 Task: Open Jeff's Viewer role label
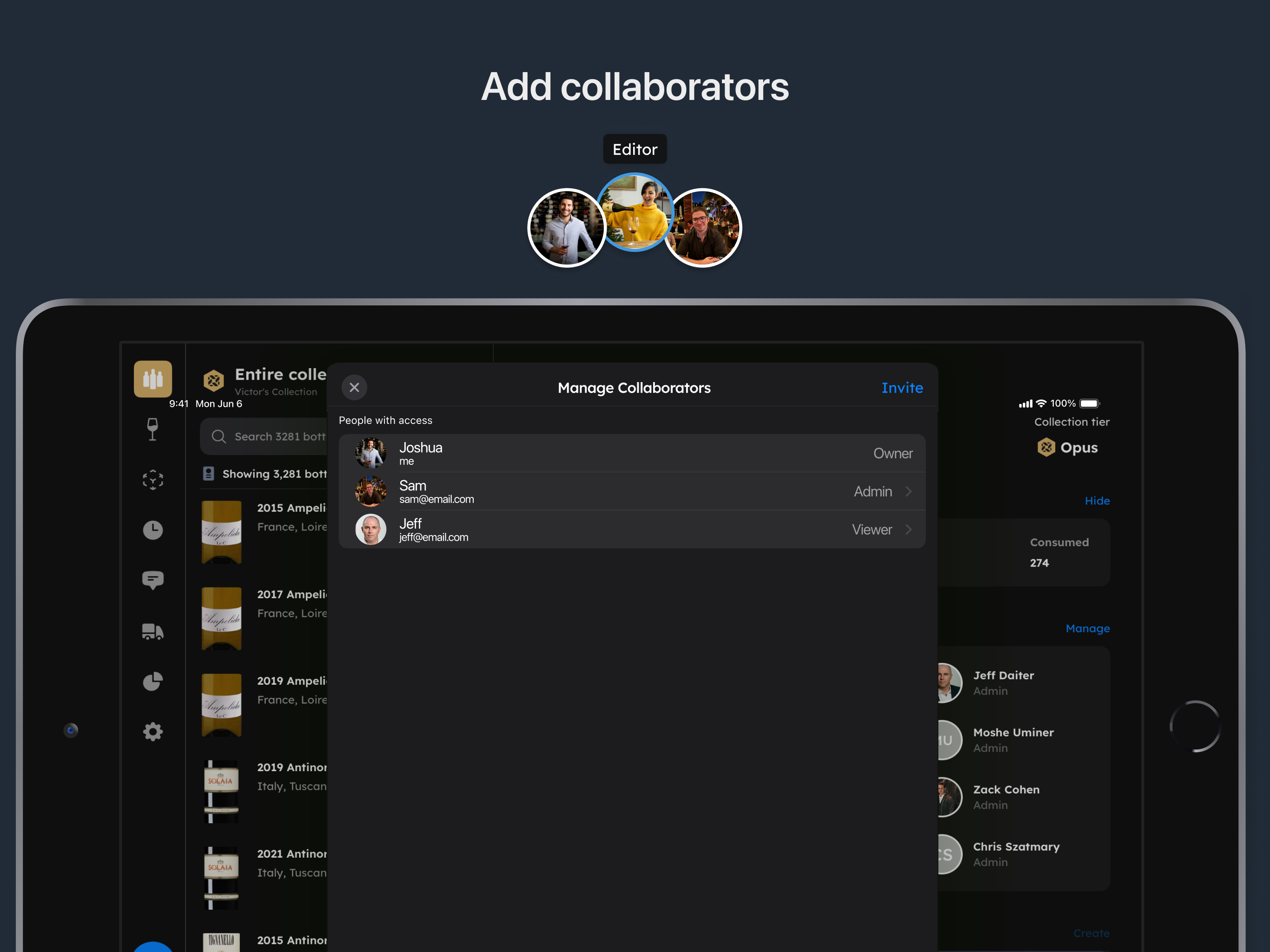click(x=872, y=529)
